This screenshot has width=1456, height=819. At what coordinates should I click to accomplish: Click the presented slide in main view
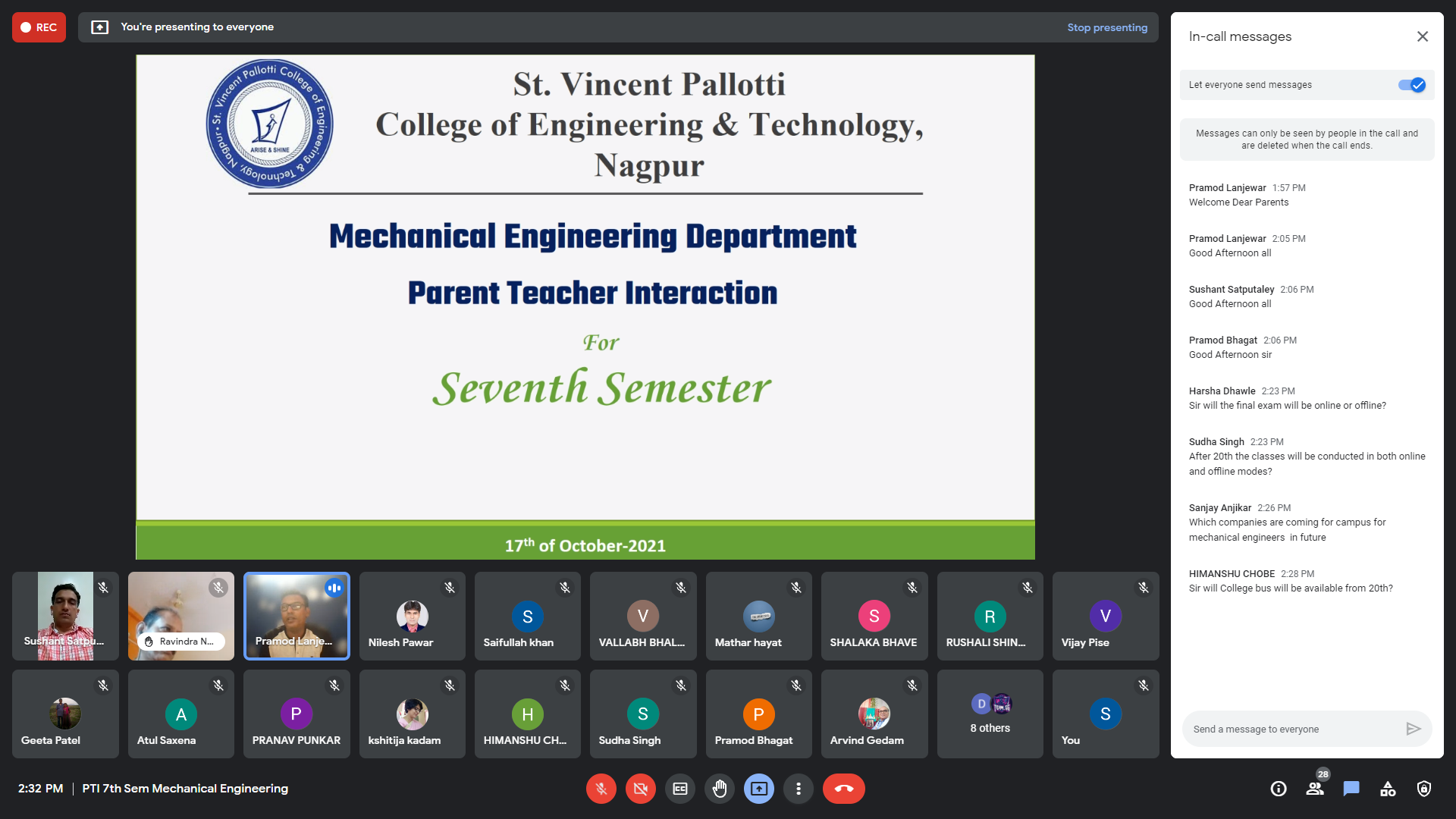click(x=585, y=307)
